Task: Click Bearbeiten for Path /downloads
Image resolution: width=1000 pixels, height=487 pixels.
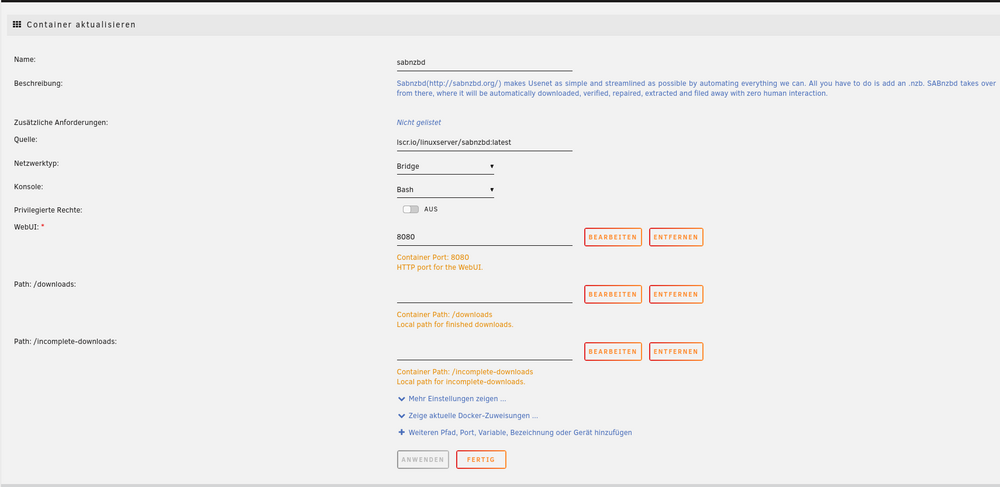Action: coord(613,294)
